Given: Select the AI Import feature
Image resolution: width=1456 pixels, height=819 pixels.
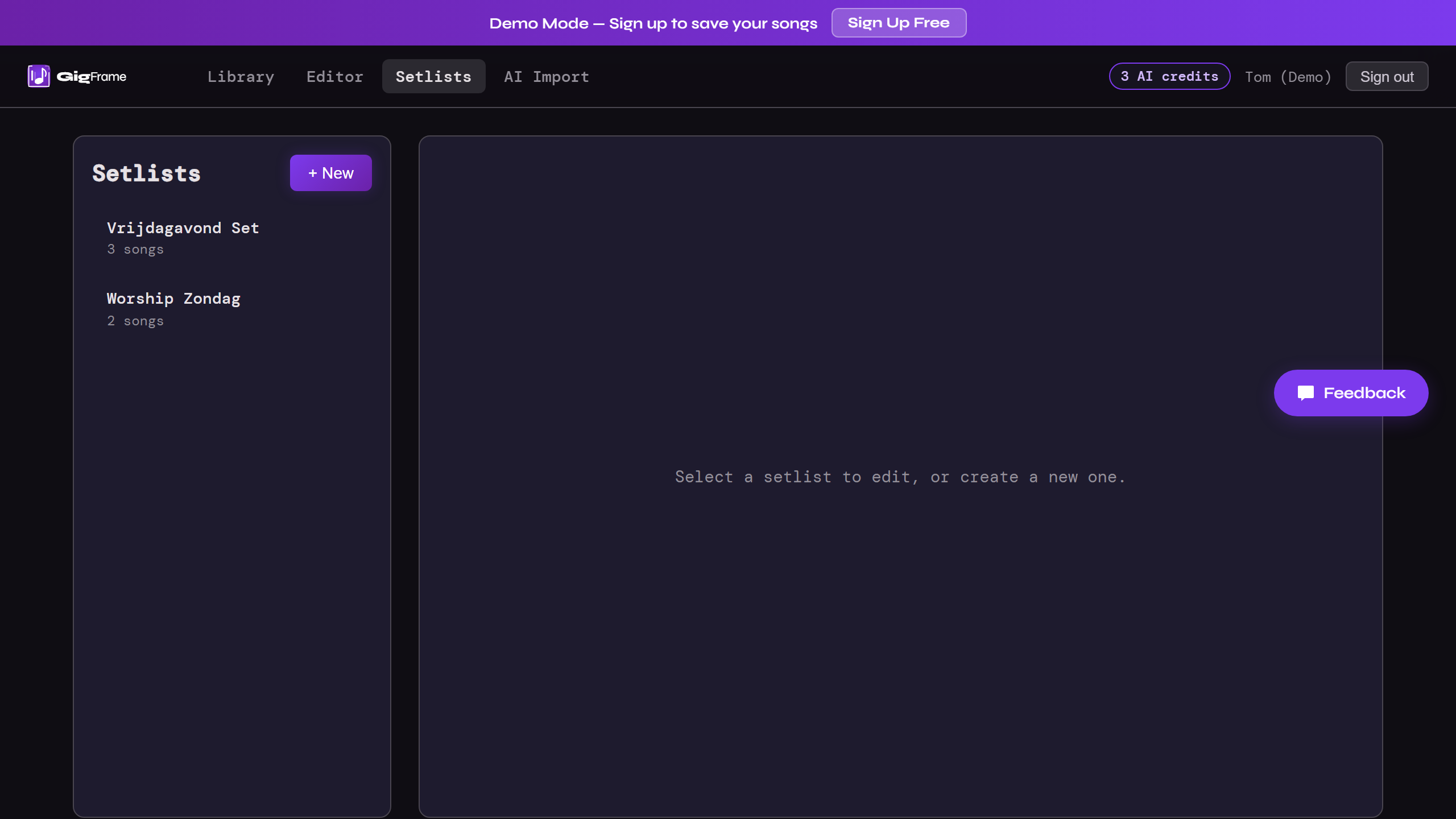Looking at the screenshot, I should click(x=545, y=76).
